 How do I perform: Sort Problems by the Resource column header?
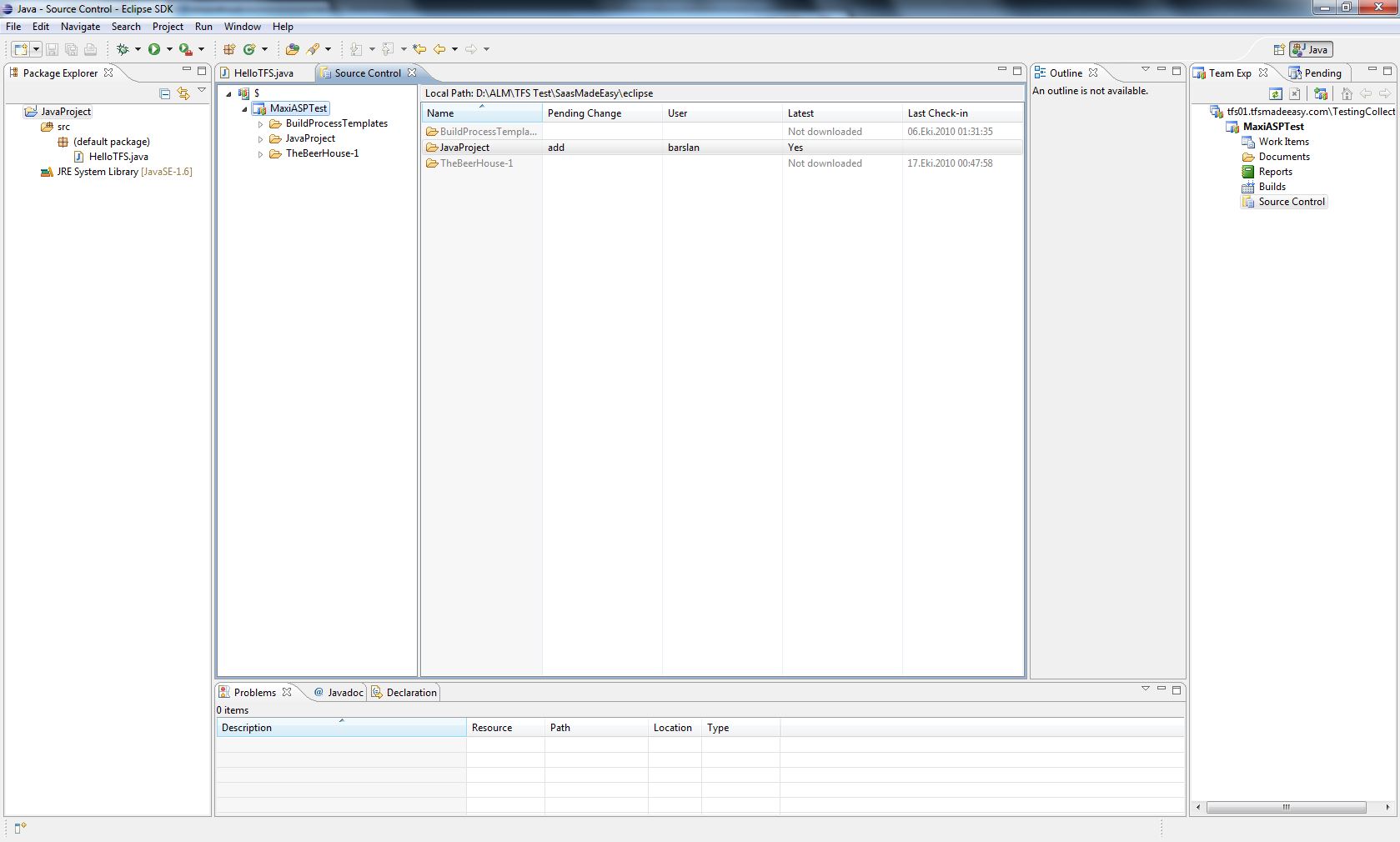coord(505,728)
